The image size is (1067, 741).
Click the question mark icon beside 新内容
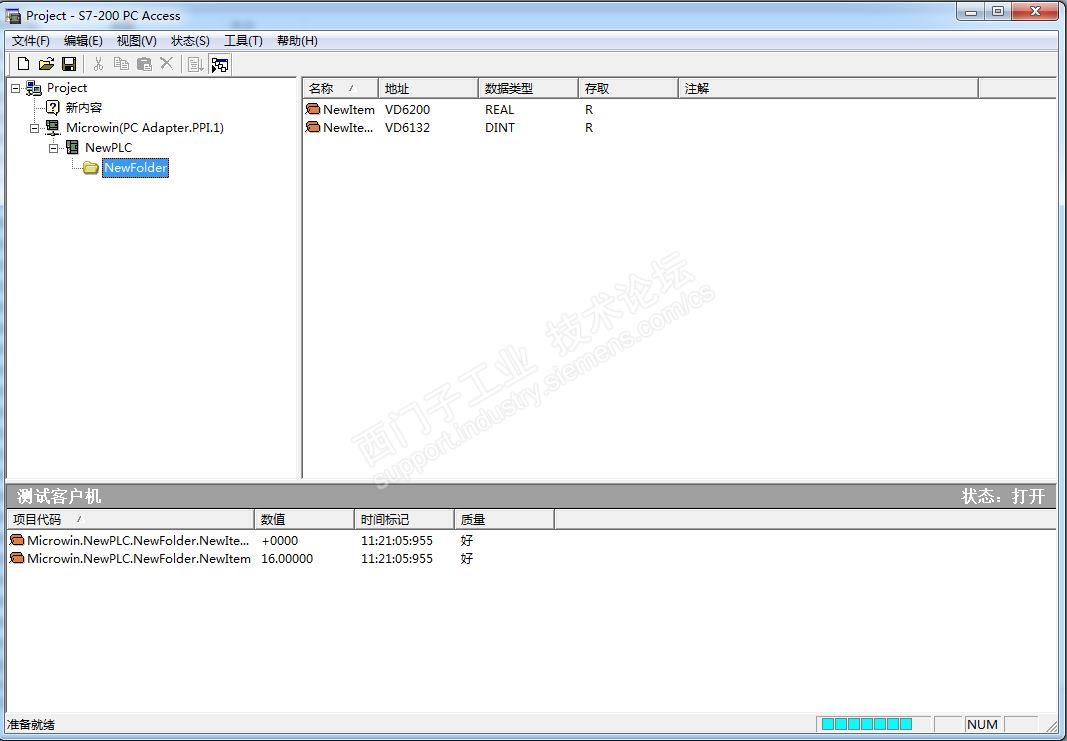[52, 108]
